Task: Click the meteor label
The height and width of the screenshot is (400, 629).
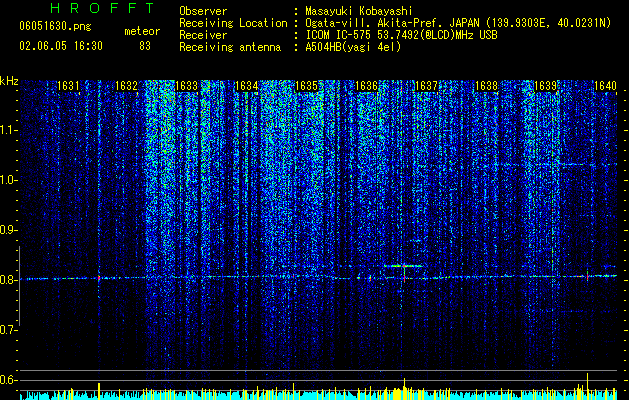Action: (142, 31)
